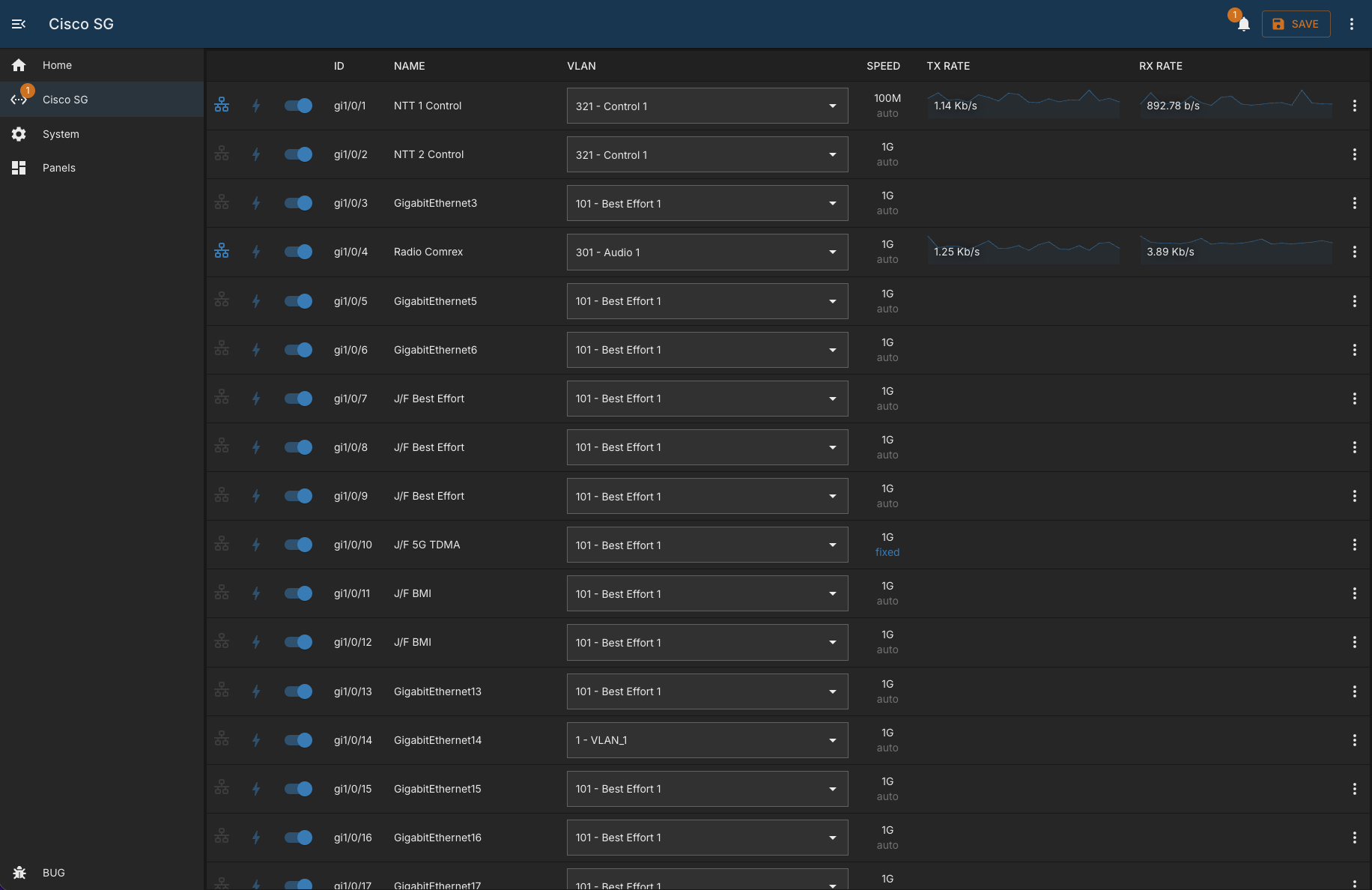1372x890 pixels.
Task: Open the notifications bell
Action: (x=1243, y=24)
